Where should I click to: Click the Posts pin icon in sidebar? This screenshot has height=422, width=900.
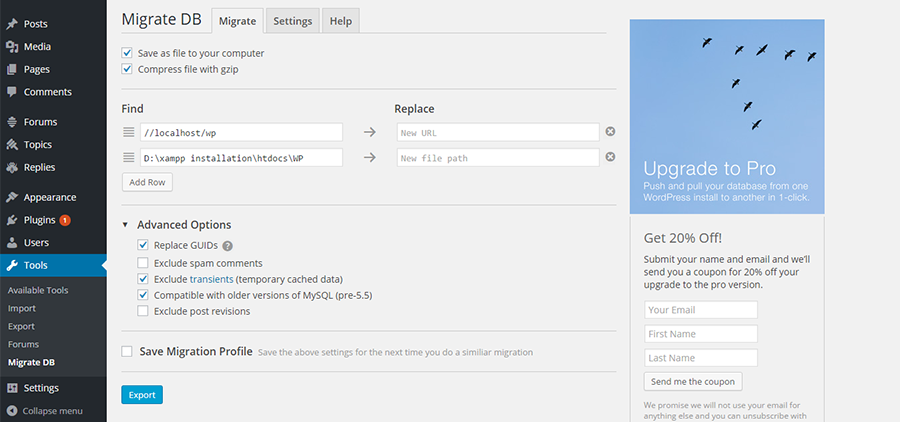pos(12,24)
